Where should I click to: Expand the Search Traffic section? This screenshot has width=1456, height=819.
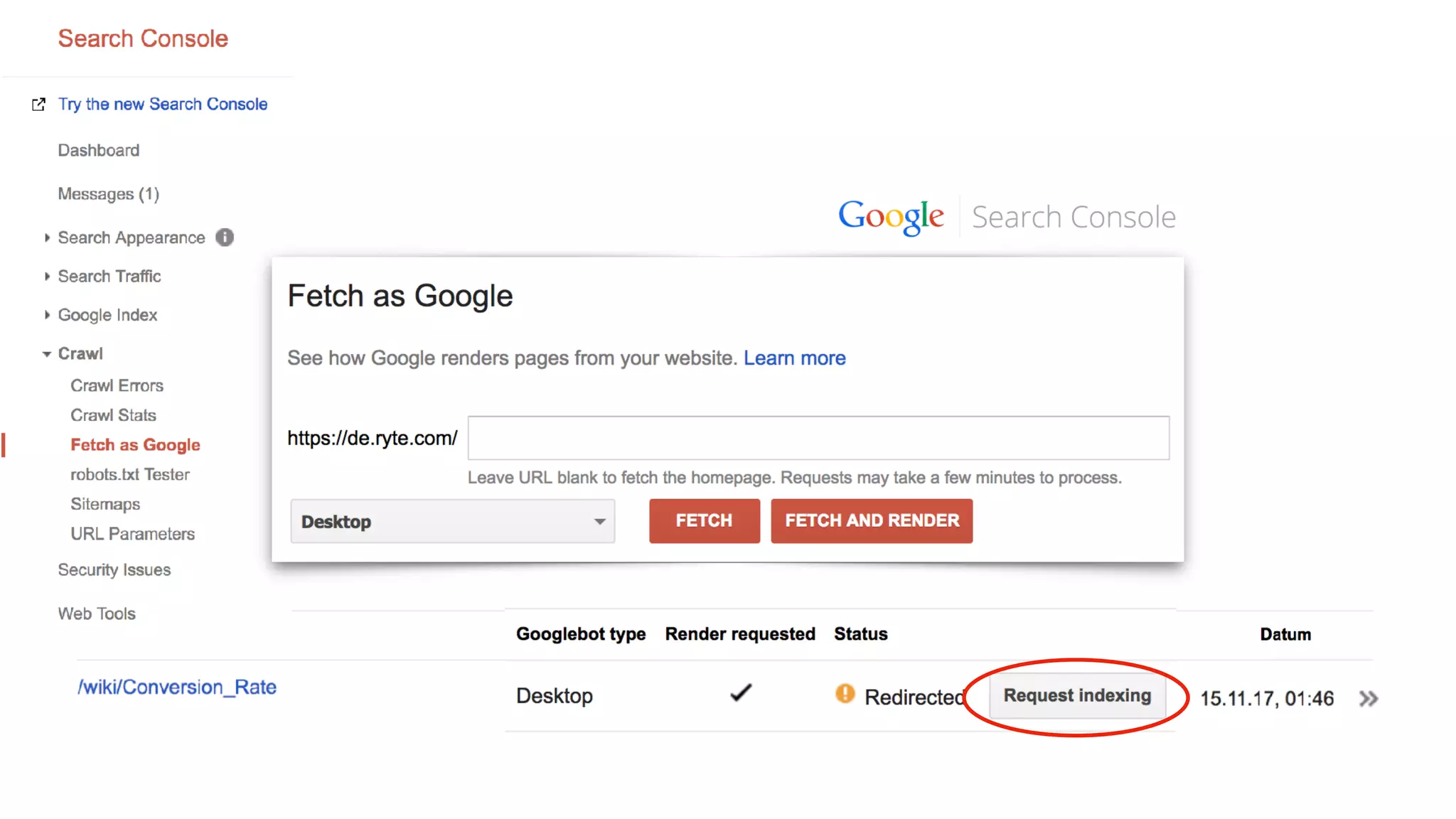47,277
